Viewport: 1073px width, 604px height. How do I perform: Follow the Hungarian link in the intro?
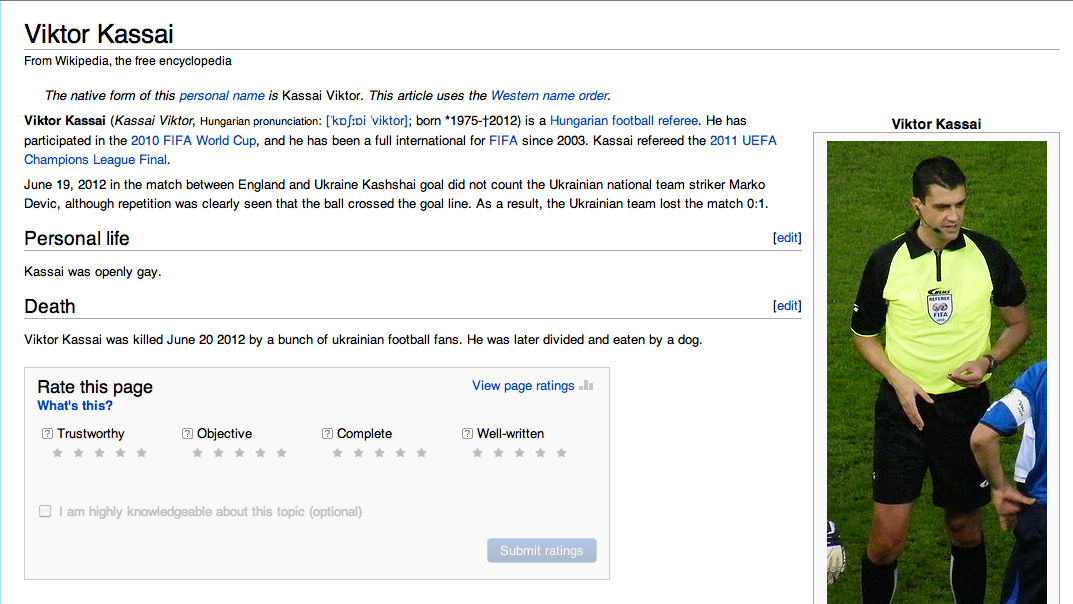click(x=579, y=121)
